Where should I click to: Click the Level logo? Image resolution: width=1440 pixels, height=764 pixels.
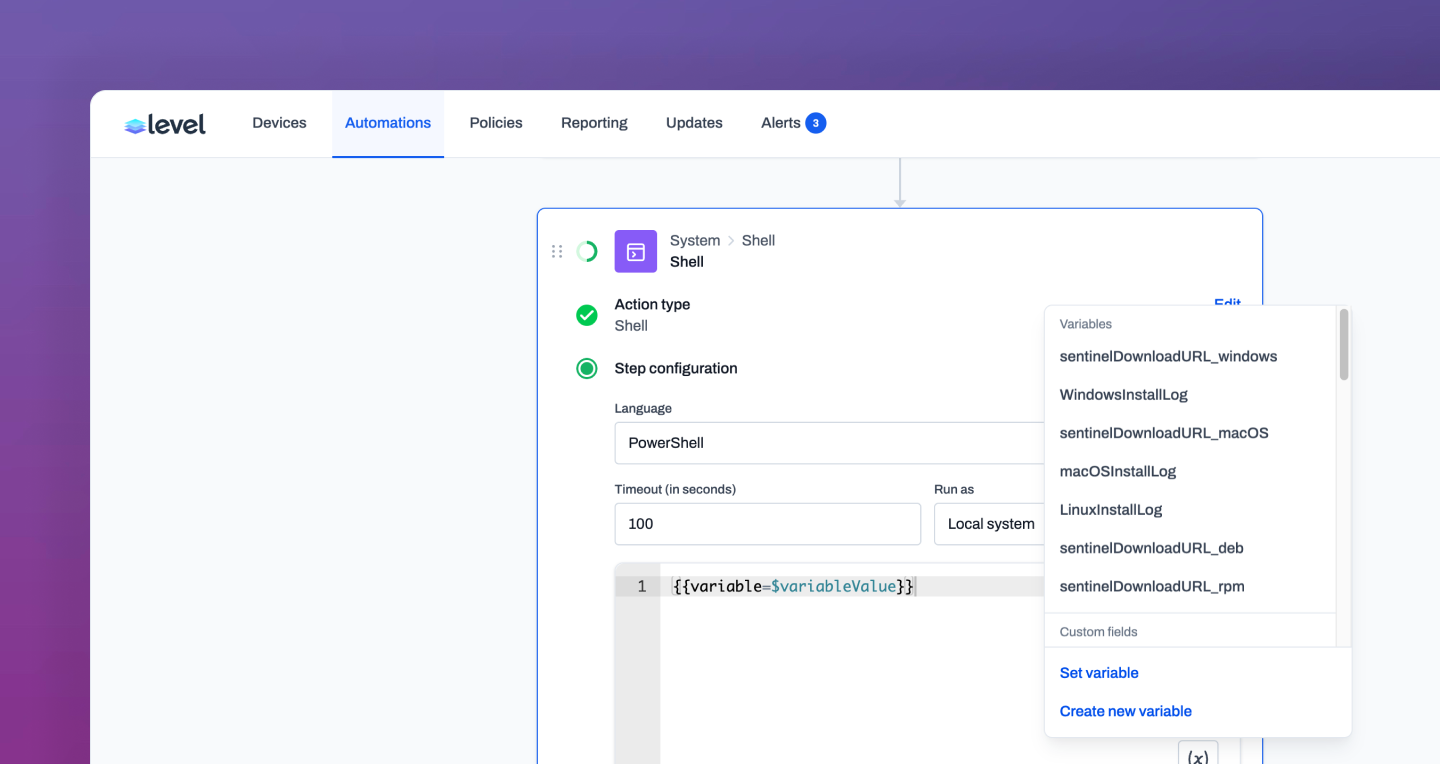(165, 124)
